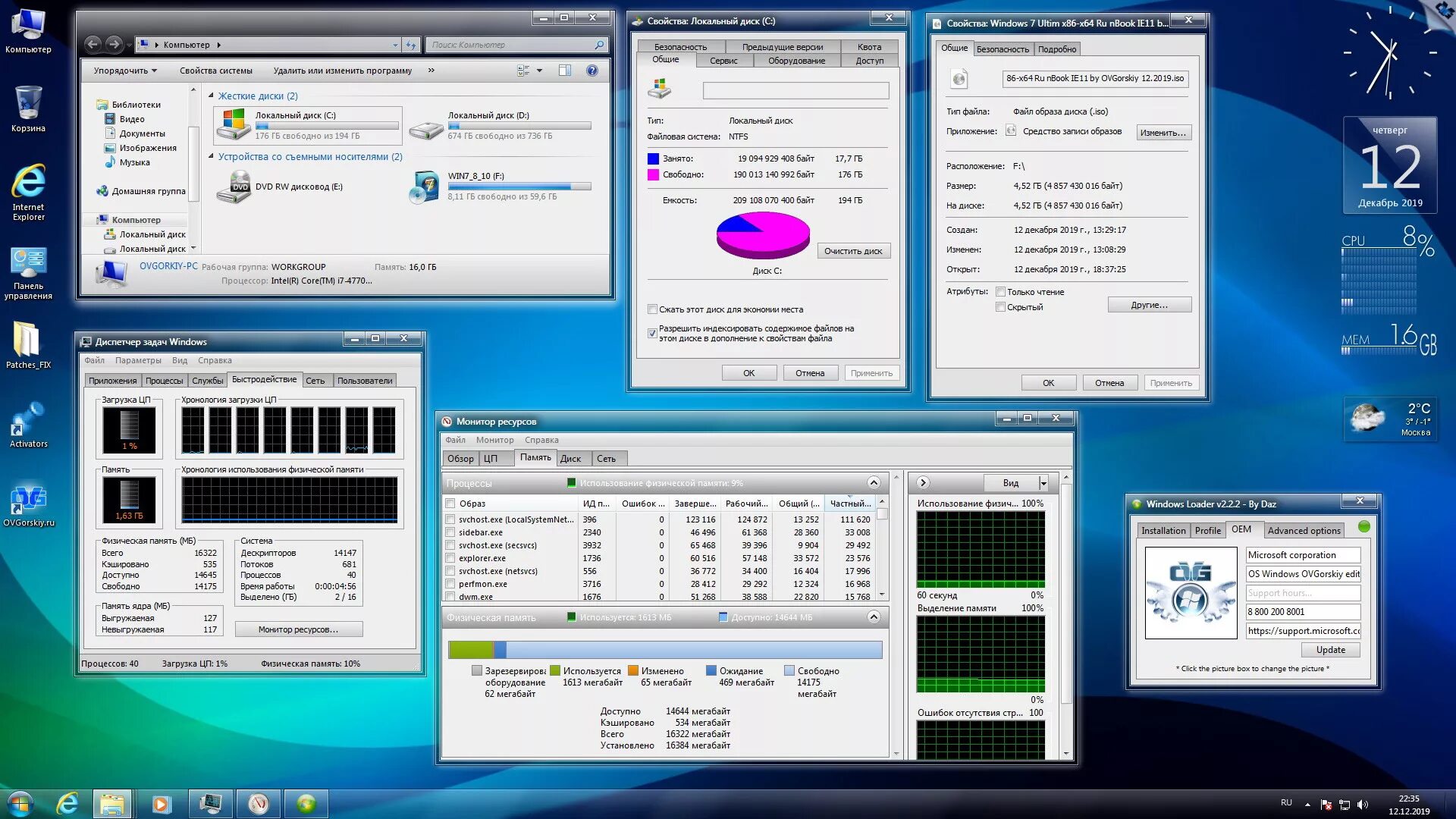This screenshot has height=819, width=1456.
Task: Click the blue help icon in Explorer
Action: (x=592, y=71)
